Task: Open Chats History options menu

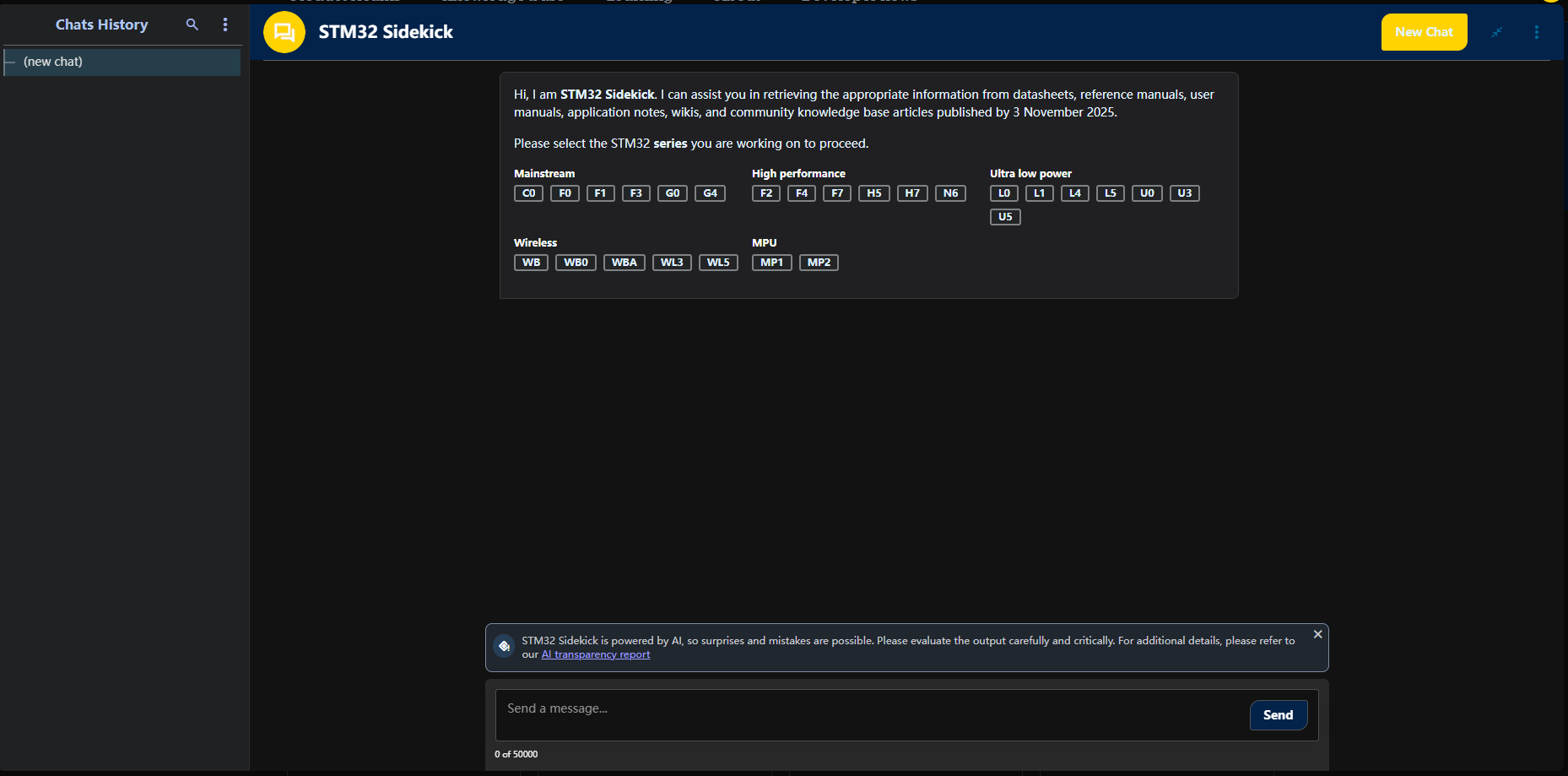Action: coord(225,24)
